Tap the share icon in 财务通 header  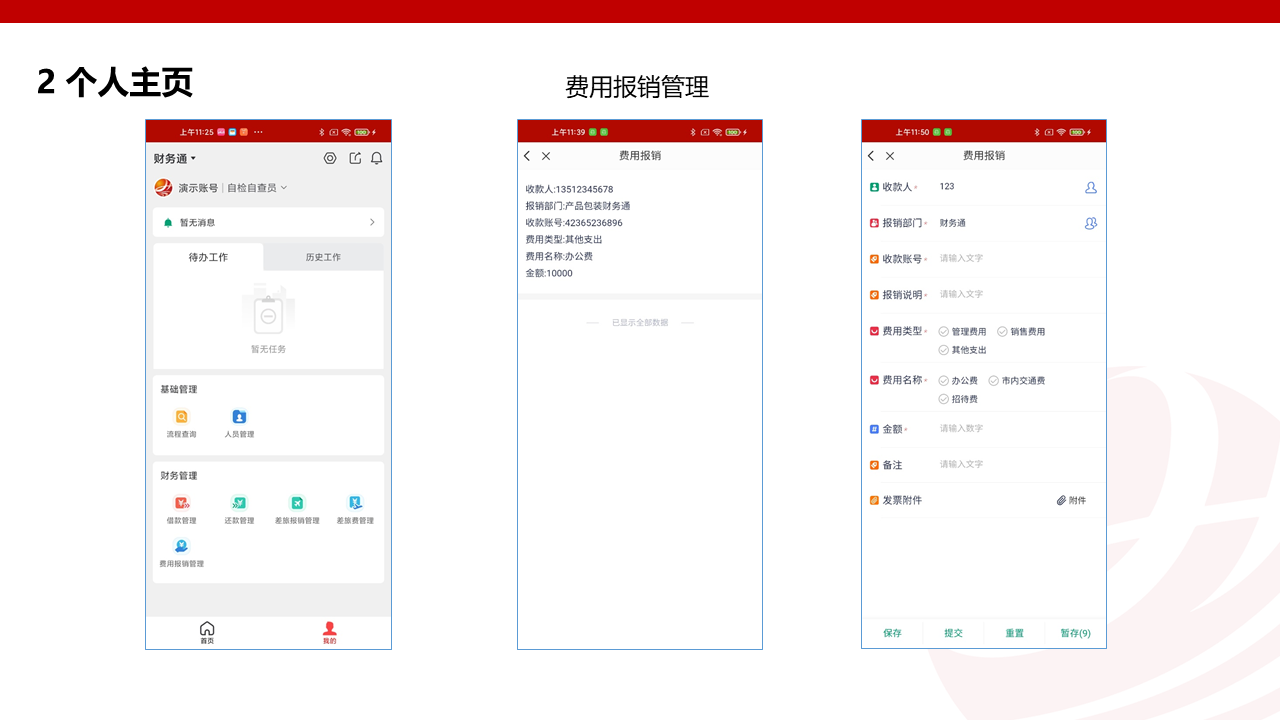[355, 158]
